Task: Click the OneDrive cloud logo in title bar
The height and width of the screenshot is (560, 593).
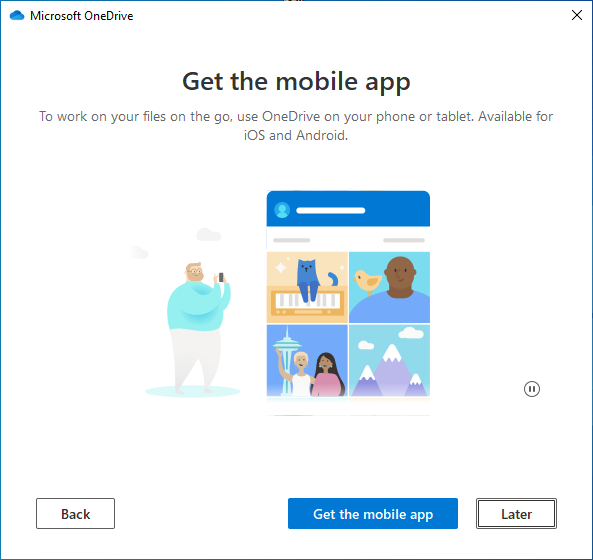Action: (x=17, y=16)
